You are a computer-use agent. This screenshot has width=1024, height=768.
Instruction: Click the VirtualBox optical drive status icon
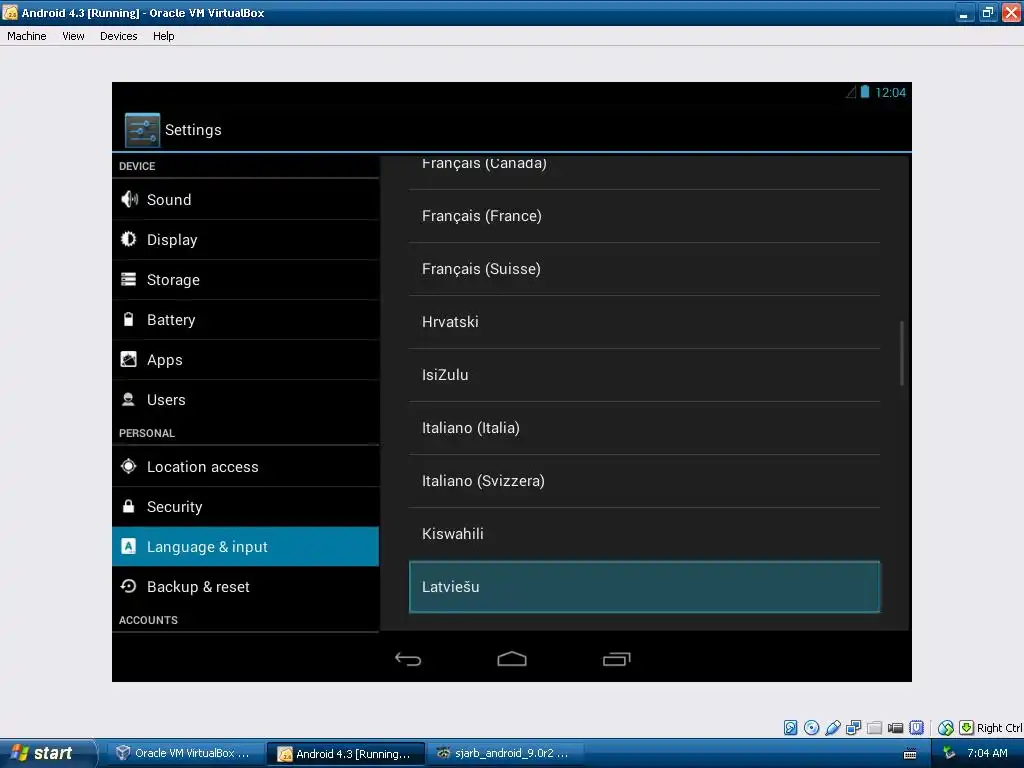click(x=812, y=728)
